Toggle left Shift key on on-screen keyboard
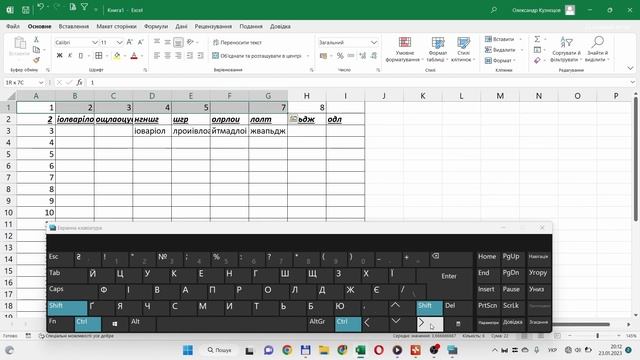Image resolution: width=640 pixels, height=360 pixels. pyautogui.click(x=67, y=307)
